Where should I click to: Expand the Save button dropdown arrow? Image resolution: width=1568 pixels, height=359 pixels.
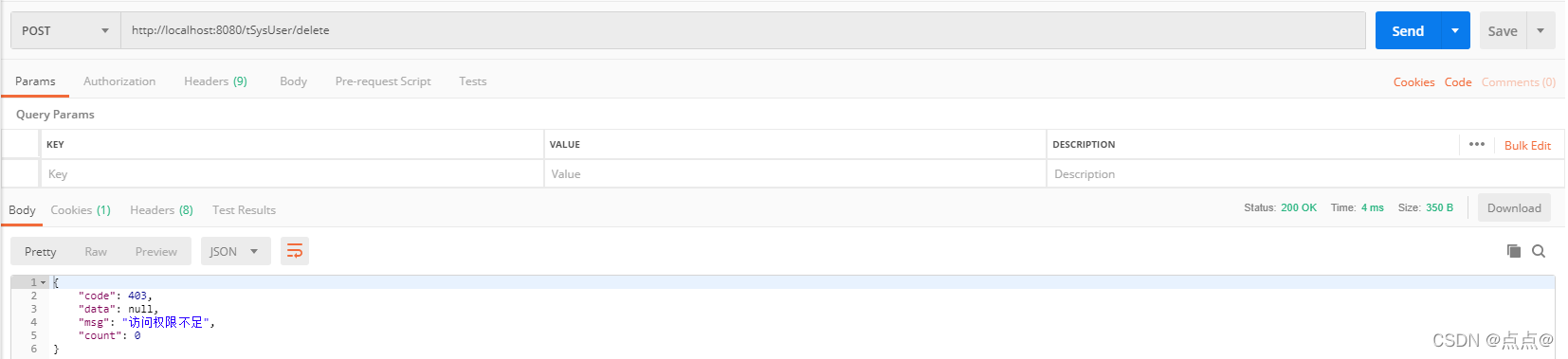(1541, 30)
